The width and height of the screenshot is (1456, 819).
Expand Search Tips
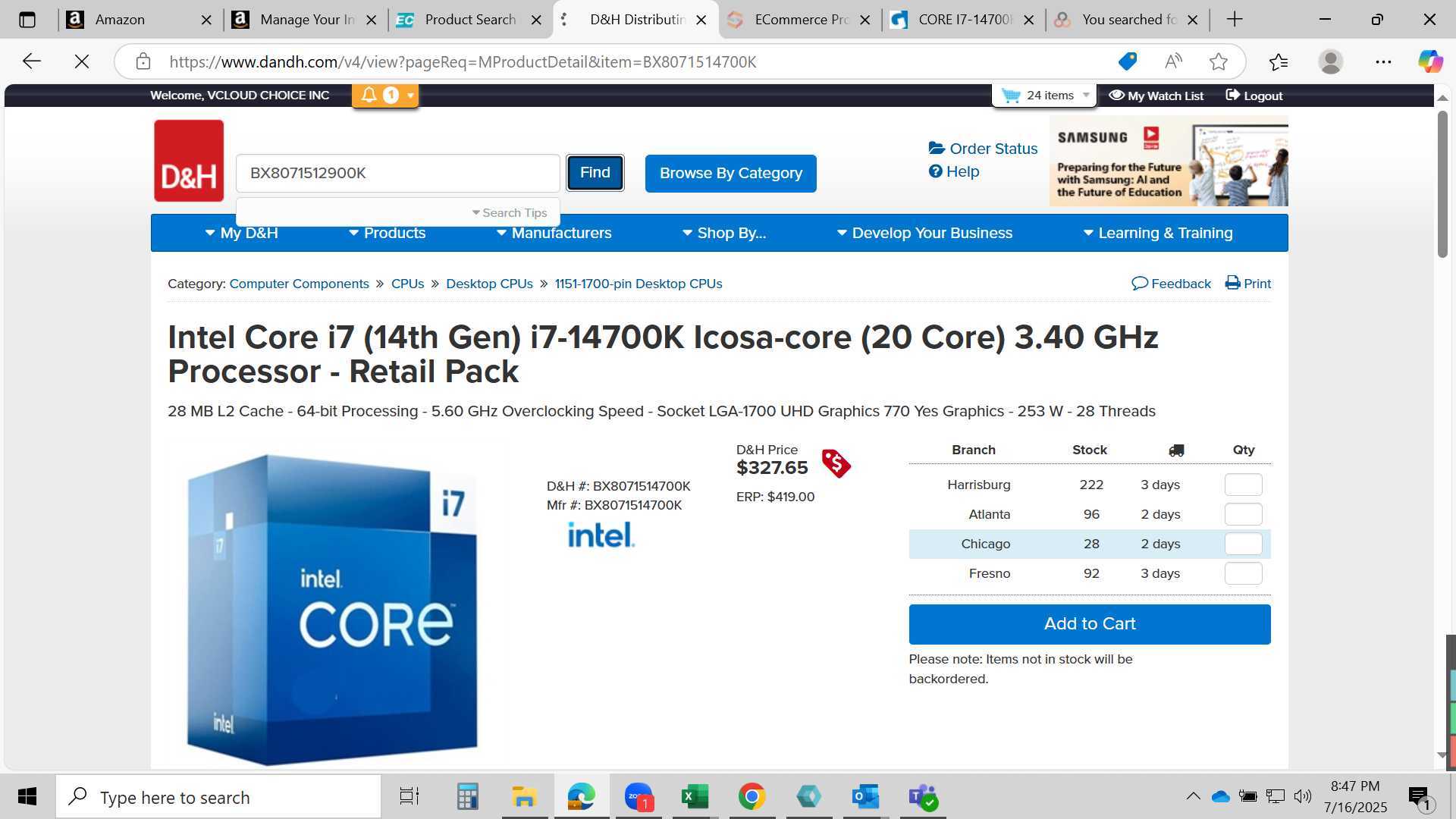point(509,213)
